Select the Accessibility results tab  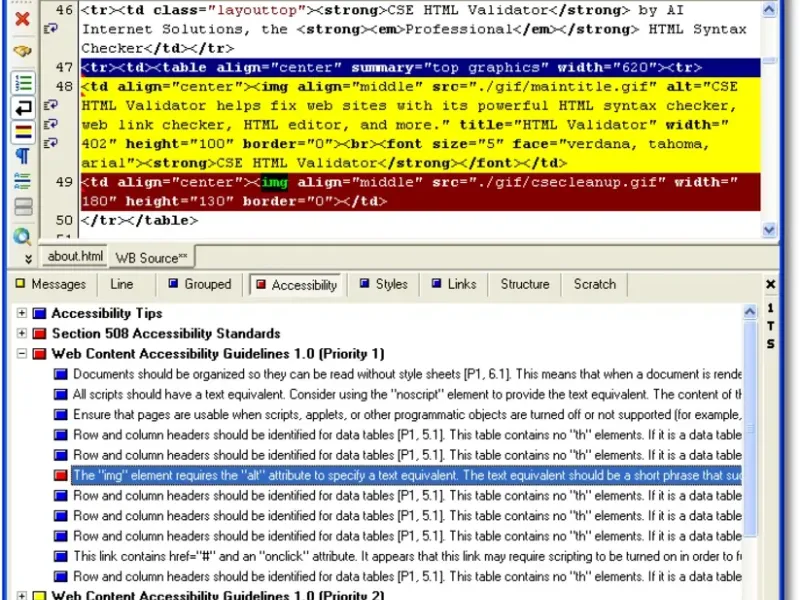pyautogui.click(x=297, y=285)
